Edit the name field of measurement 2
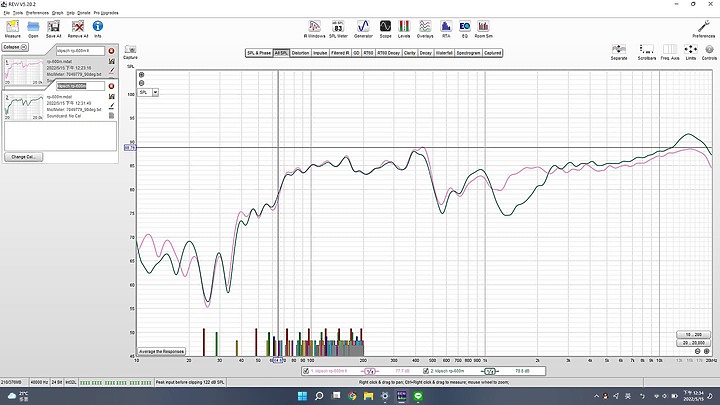720x405 pixels. [x=80, y=86]
